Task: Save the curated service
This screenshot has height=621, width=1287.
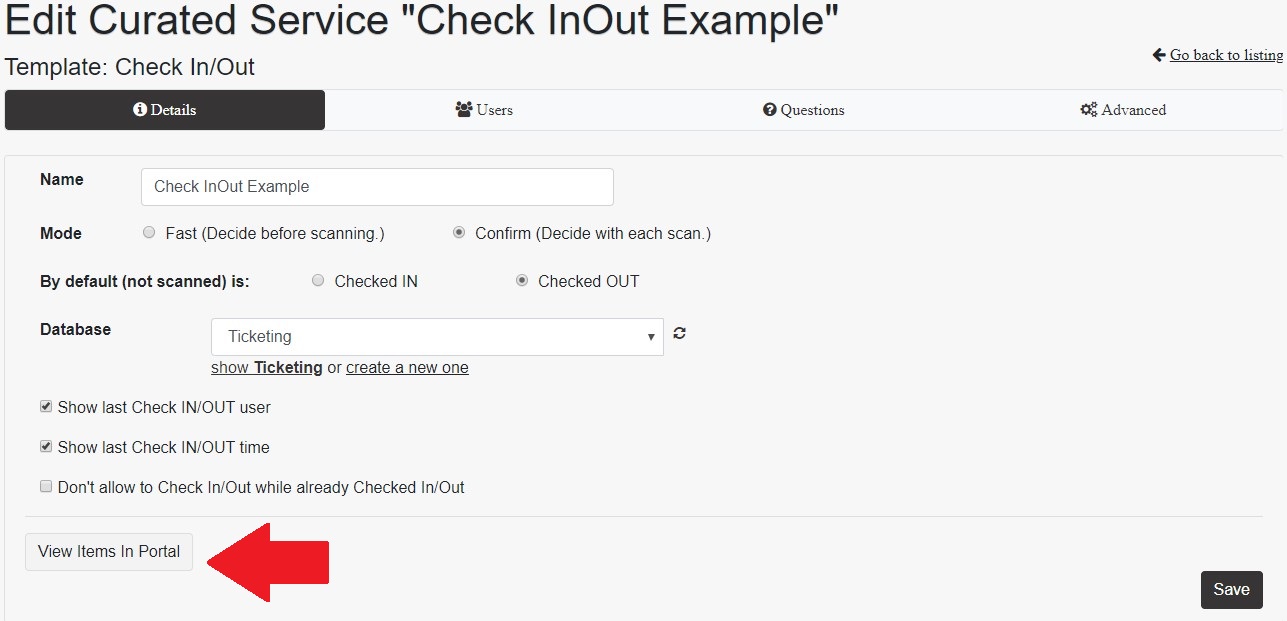Action: [x=1232, y=590]
